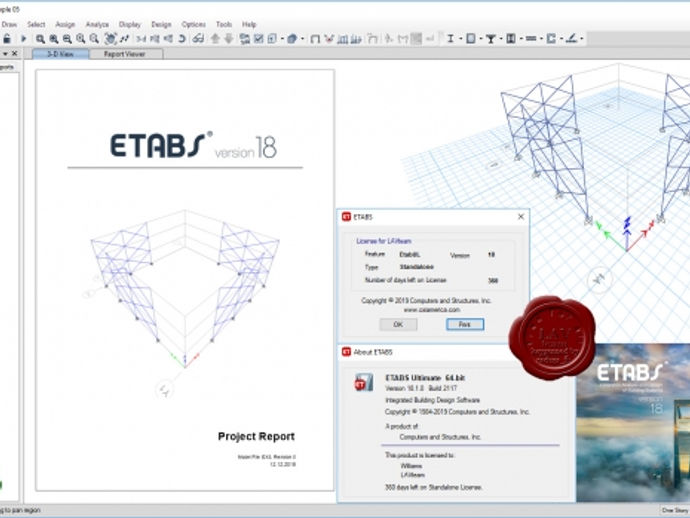690x518 pixels.
Task: Click the 'Project Report' heading text
Action: click(256, 436)
